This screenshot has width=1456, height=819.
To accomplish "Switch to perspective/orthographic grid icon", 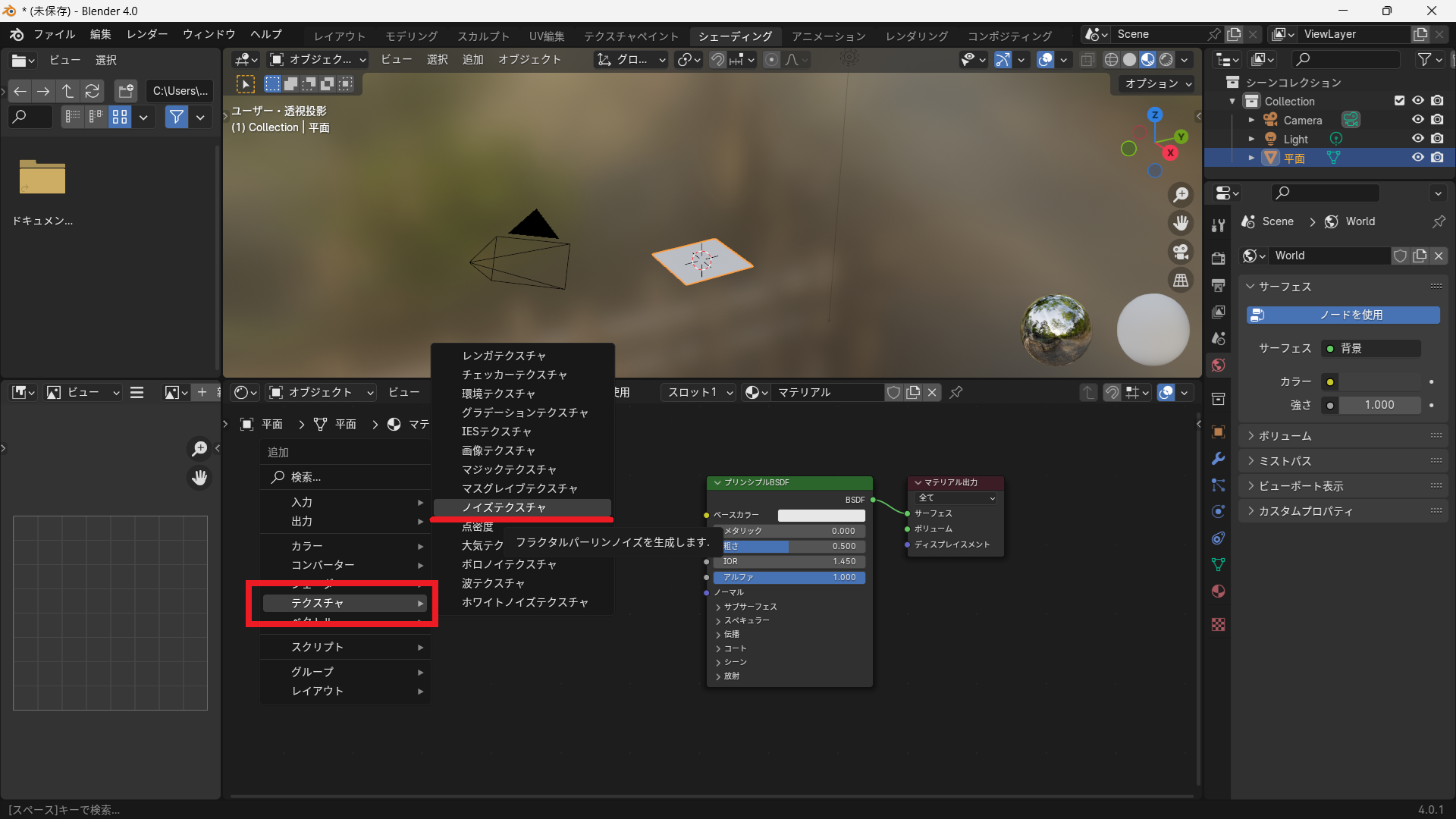I will coord(1181,281).
